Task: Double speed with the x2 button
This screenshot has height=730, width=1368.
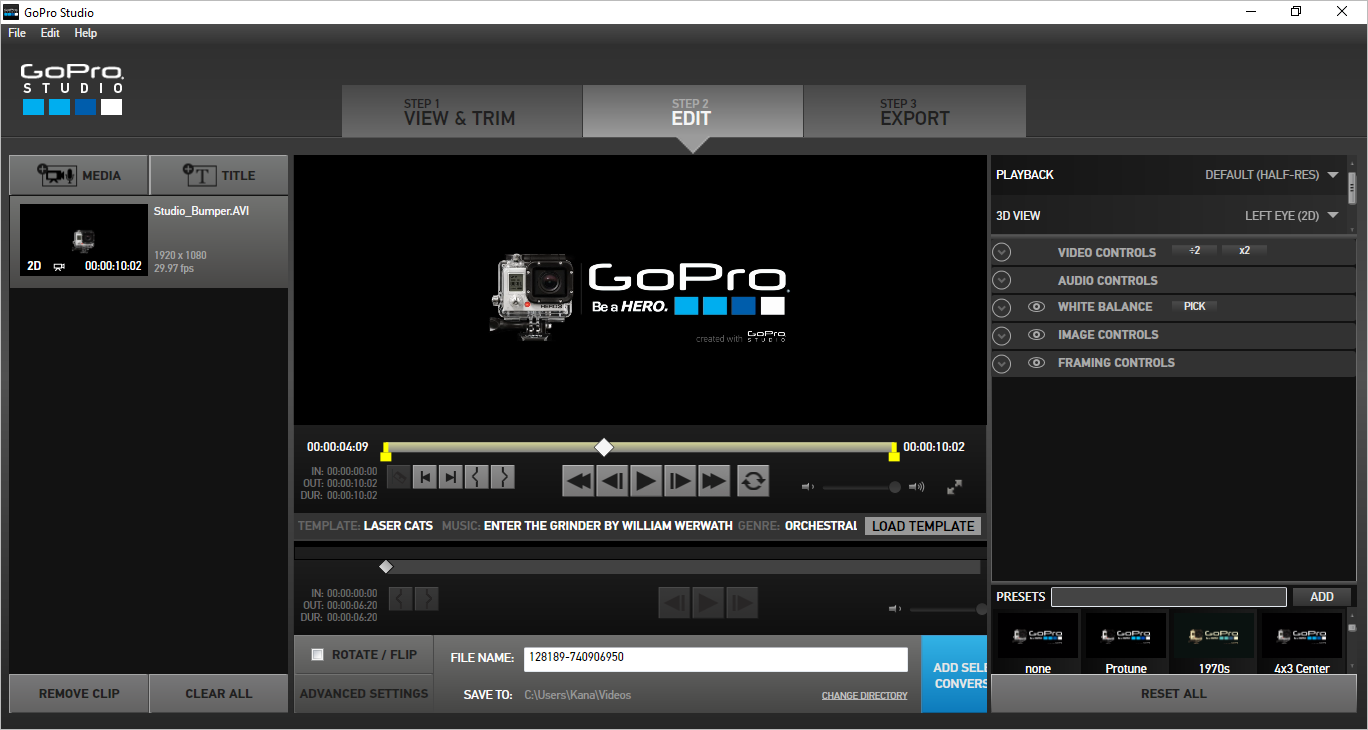Action: 1244,251
